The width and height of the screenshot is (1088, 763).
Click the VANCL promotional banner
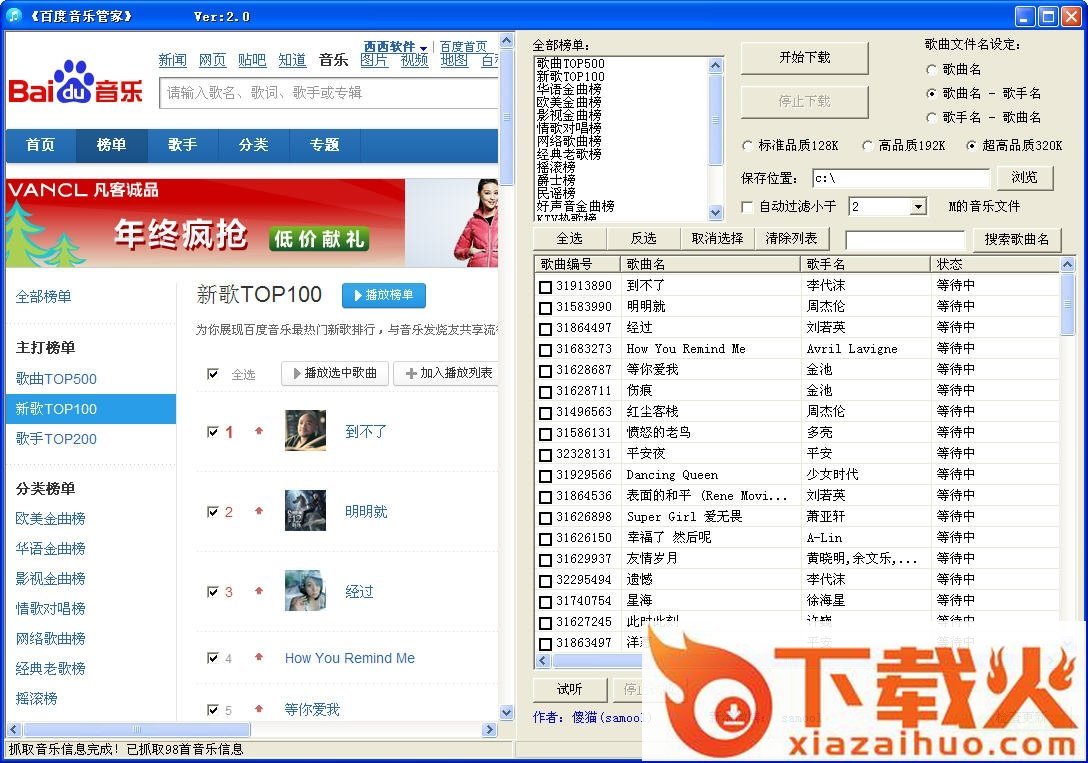pos(252,223)
